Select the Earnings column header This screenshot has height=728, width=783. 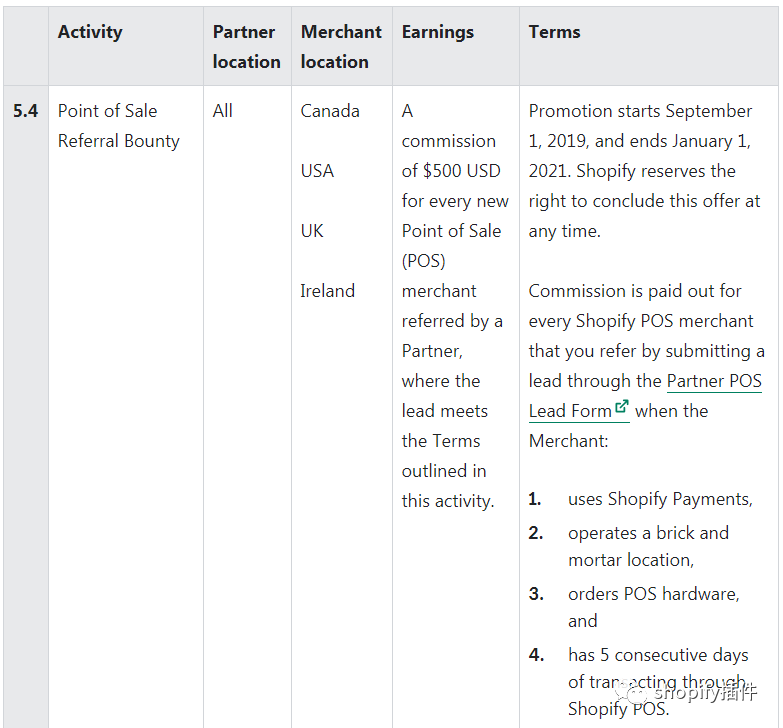[438, 32]
